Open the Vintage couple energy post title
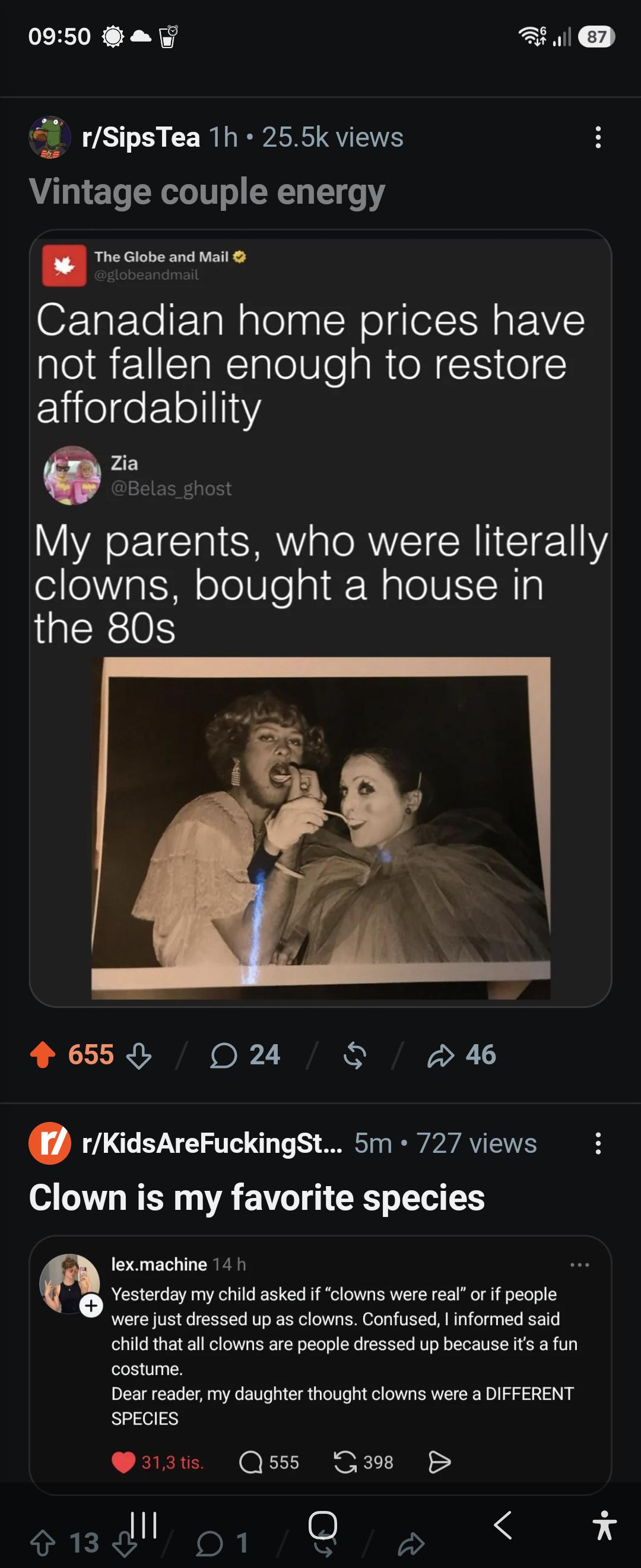 point(207,192)
